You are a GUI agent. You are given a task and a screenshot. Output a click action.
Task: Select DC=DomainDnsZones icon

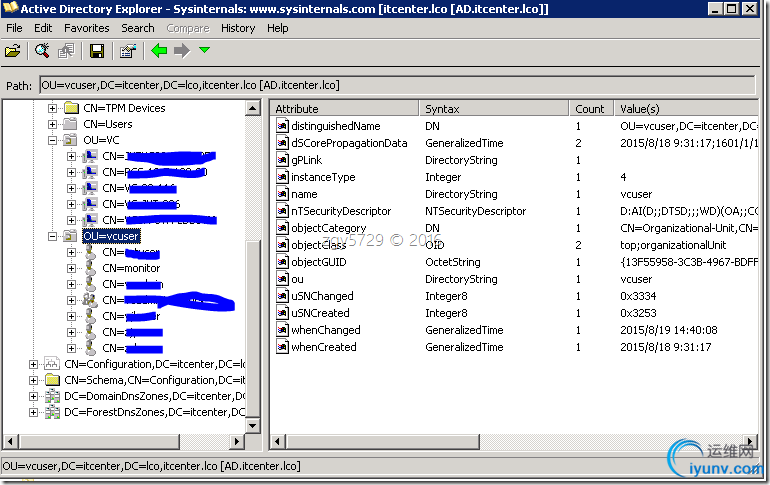53,396
